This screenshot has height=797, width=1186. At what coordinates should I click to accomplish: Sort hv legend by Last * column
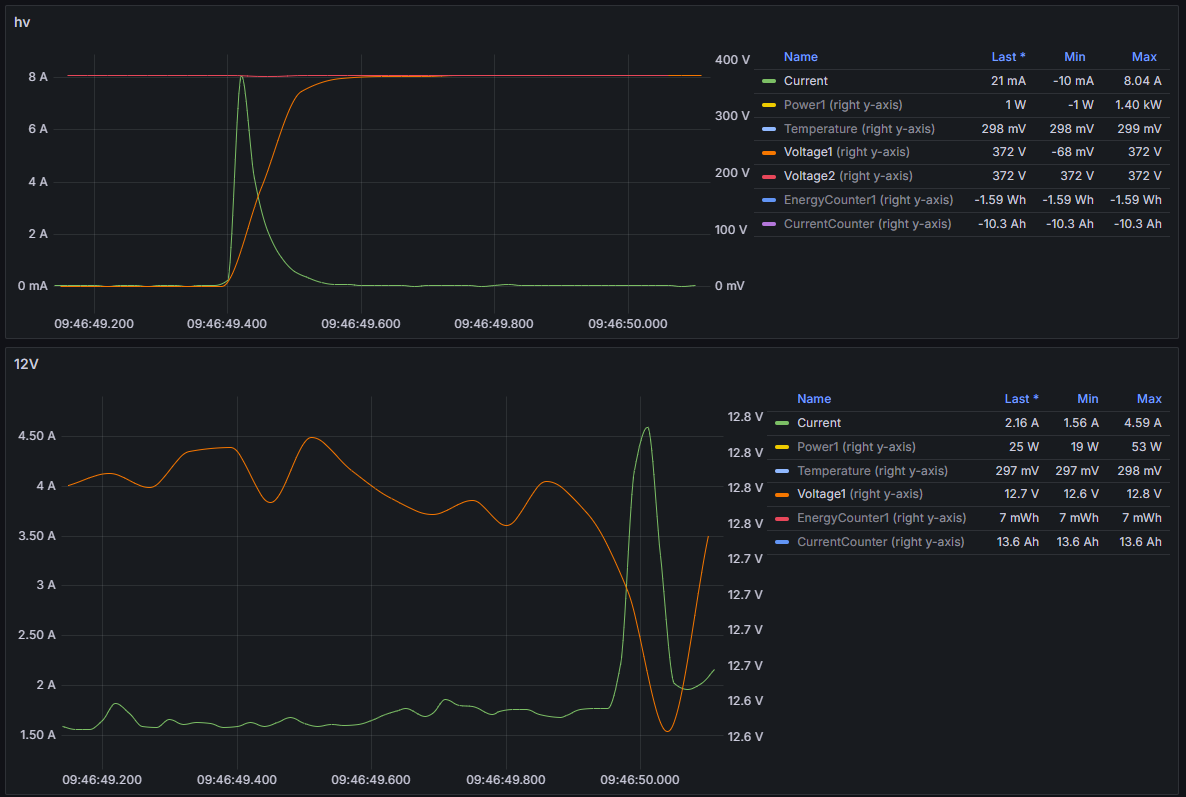click(1008, 57)
